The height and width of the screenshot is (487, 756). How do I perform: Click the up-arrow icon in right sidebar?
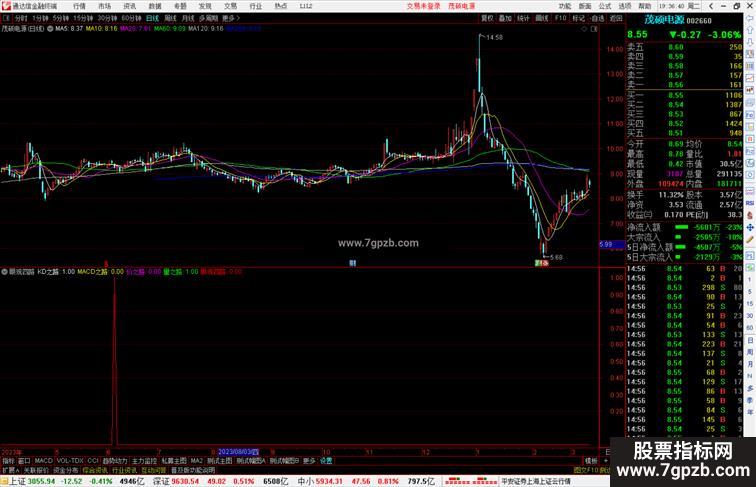pos(750,30)
